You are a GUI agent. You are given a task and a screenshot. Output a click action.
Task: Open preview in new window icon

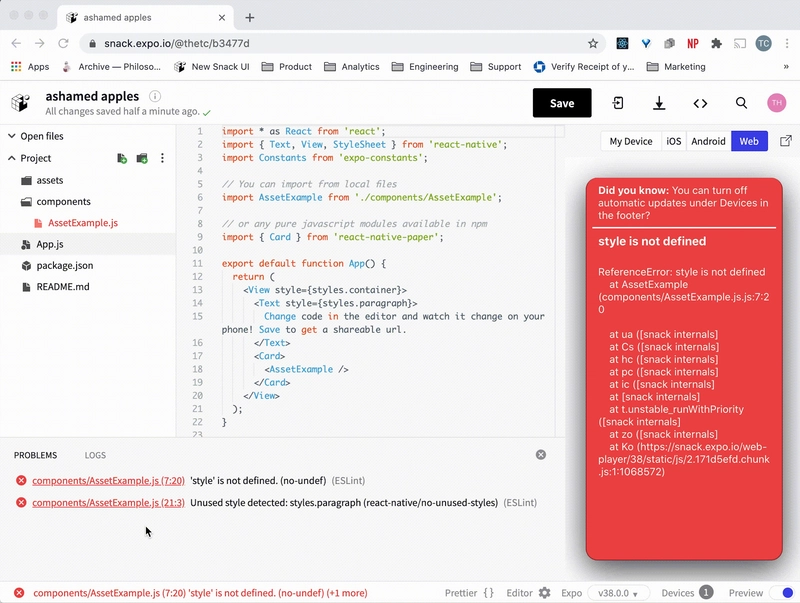coord(786,141)
